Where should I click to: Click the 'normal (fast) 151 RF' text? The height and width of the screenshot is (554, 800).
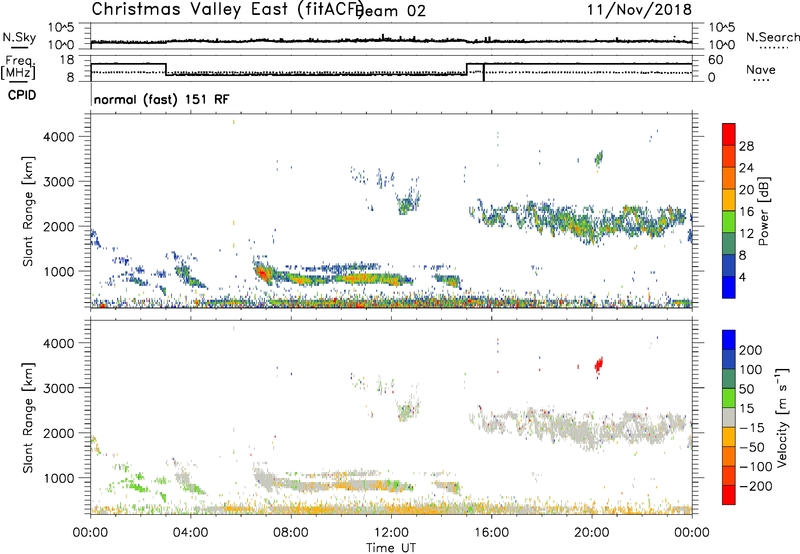[x=161, y=99]
